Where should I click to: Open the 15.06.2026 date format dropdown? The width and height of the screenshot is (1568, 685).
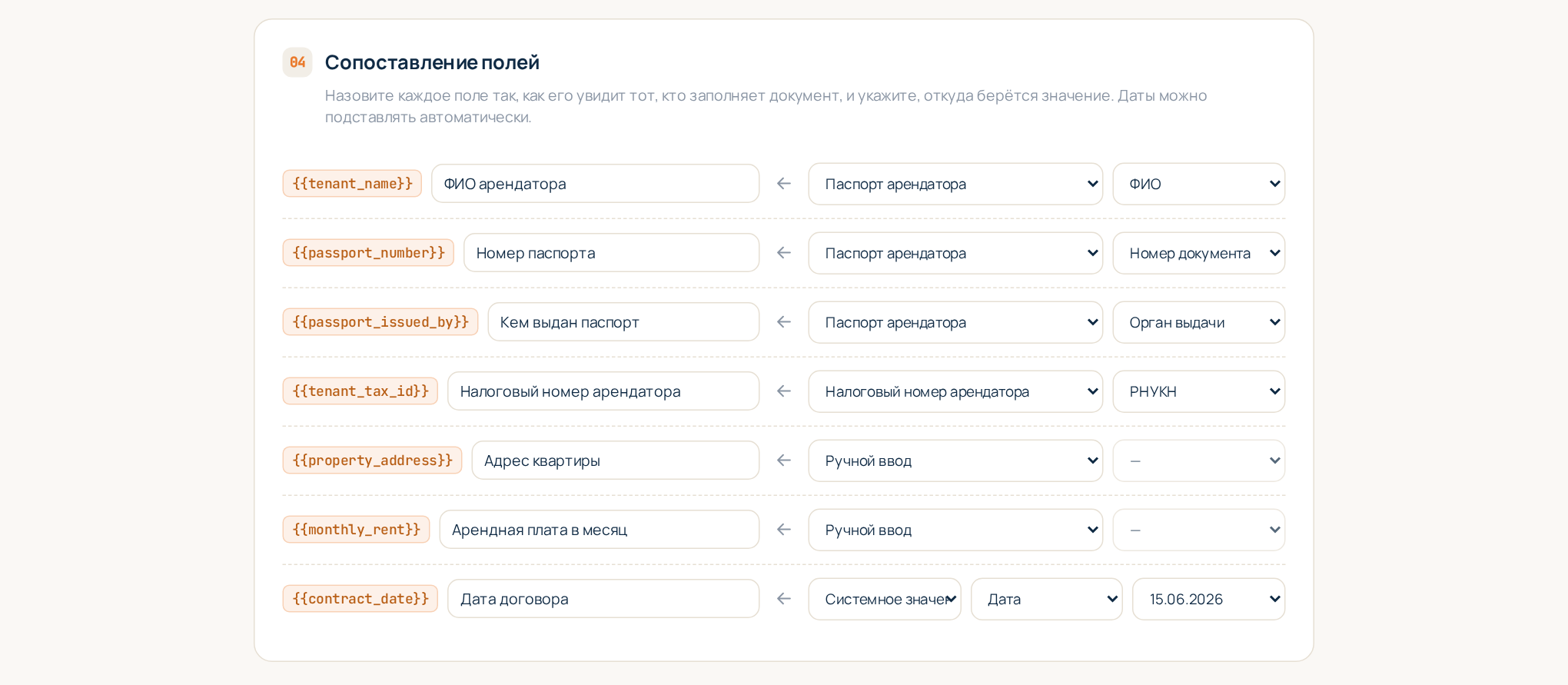pos(1208,599)
